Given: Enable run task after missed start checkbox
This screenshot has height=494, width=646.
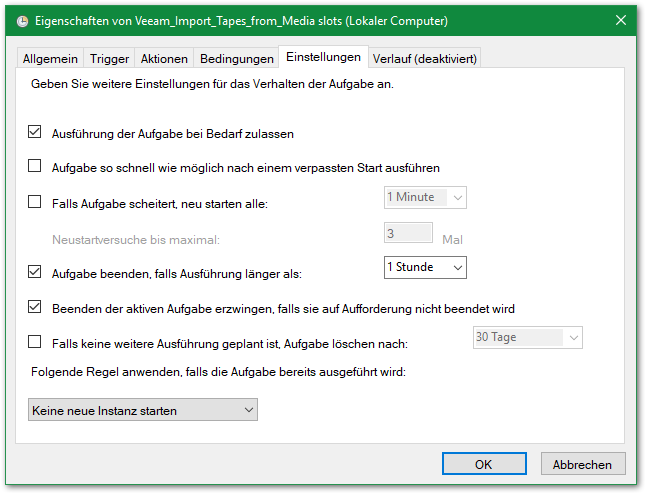Looking at the screenshot, I should tap(35, 166).
